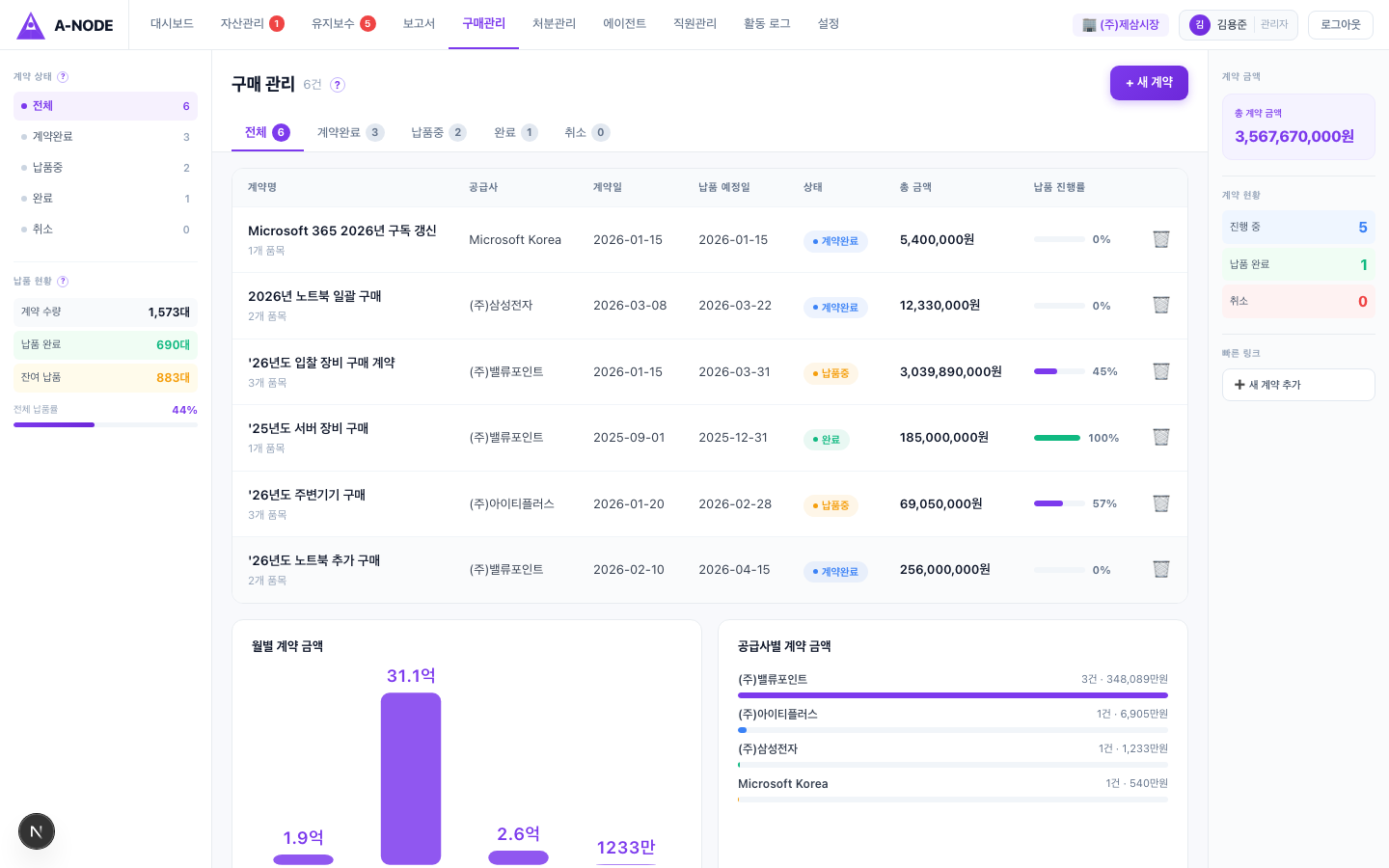Delete the '26년도 주변기기 구매 contract
The width and height of the screenshot is (1389, 868).
(1161, 503)
